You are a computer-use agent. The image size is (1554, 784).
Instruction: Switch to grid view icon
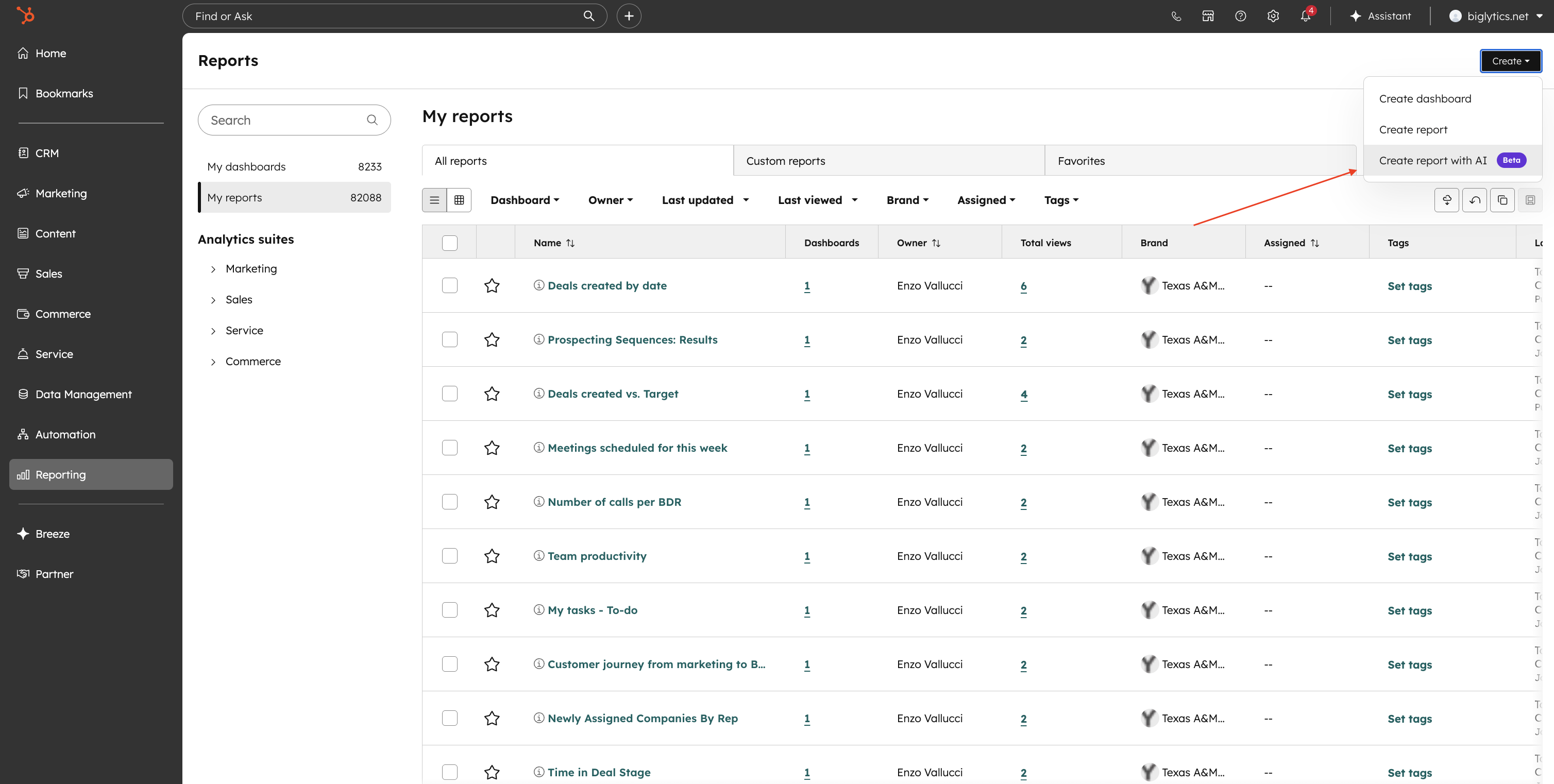[459, 200]
